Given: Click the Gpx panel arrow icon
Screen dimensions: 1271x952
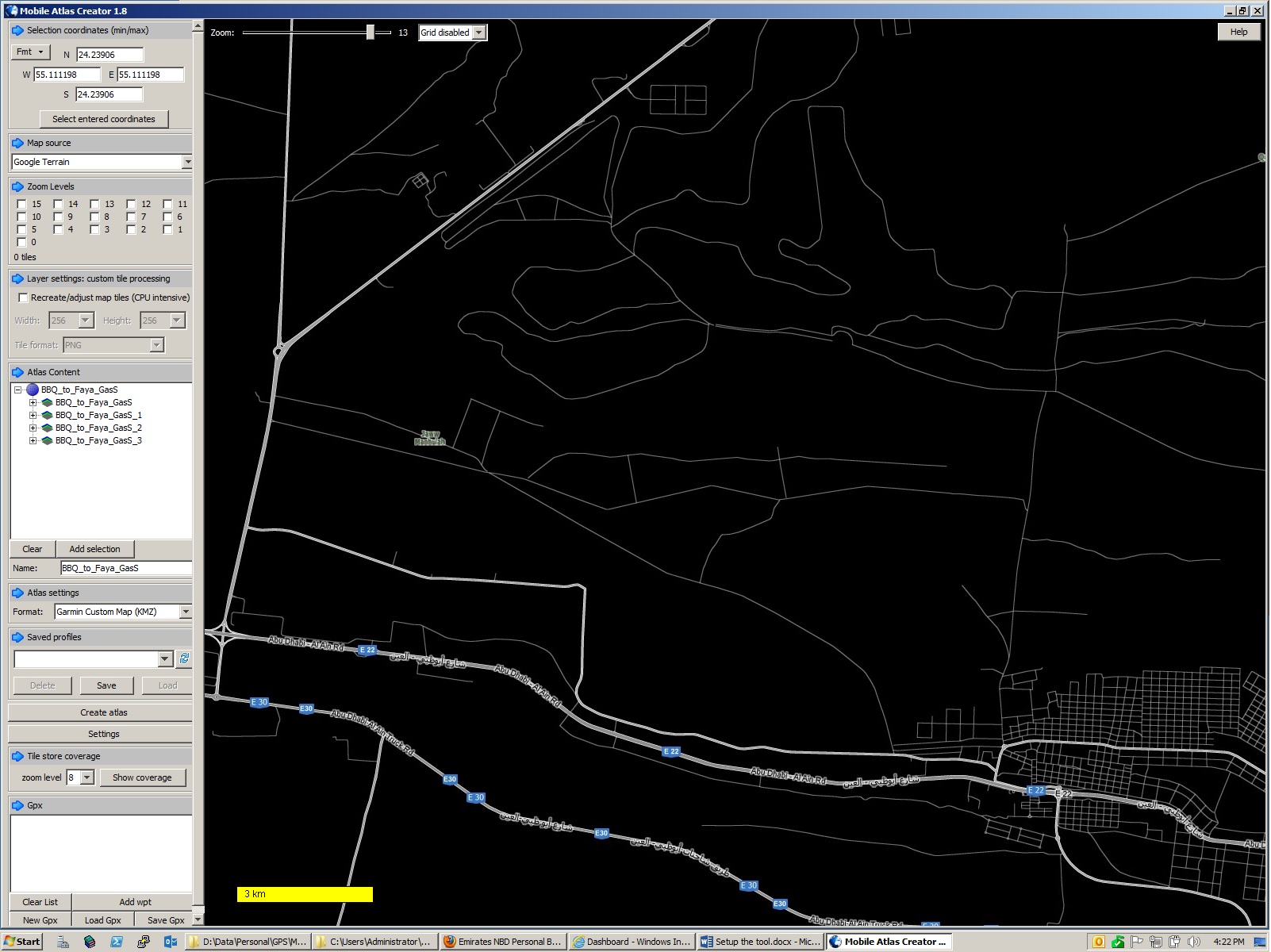Looking at the screenshot, I should [x=17, y=806].
